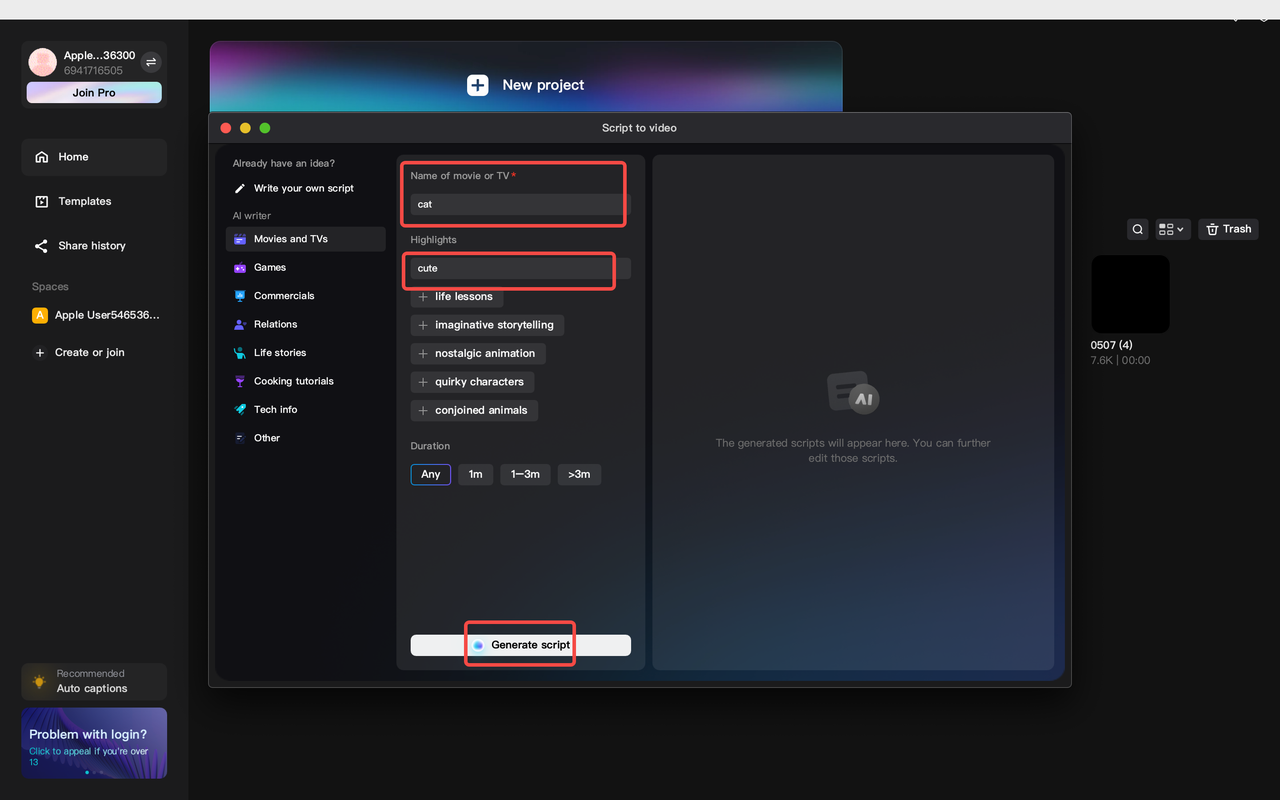Open the Auto captions recommendation banner
1280x800 pixels.
pos(93,681)
